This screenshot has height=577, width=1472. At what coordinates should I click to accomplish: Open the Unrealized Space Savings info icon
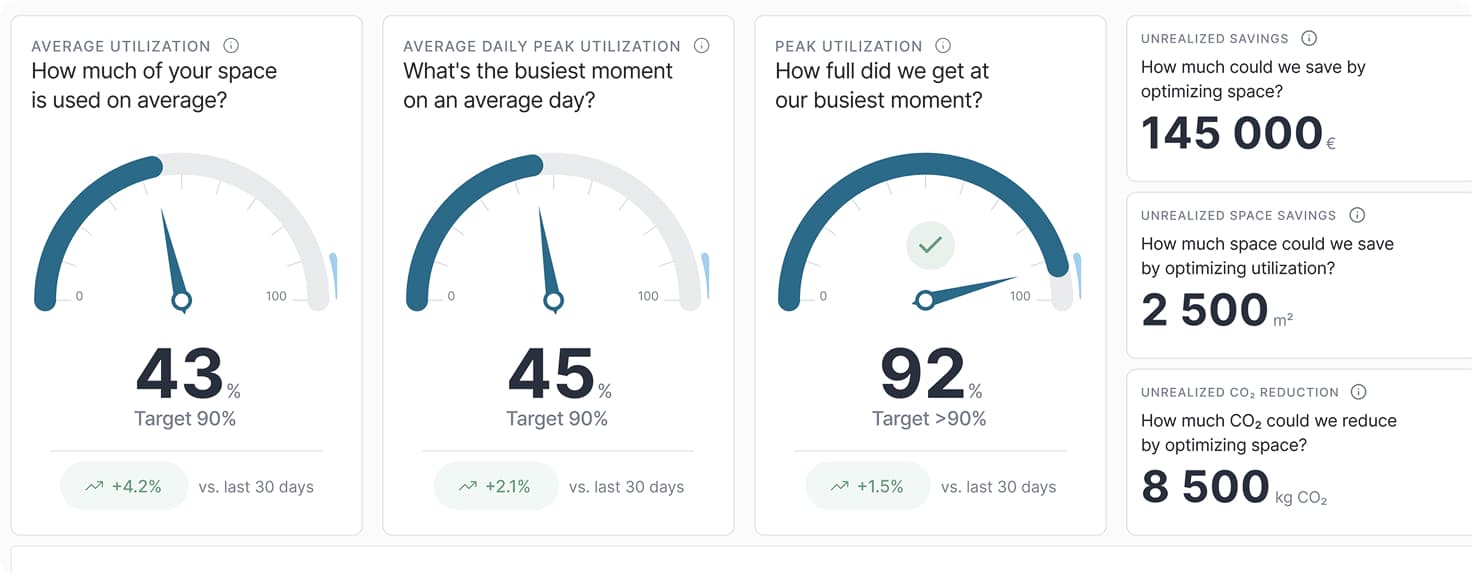coord(1357,215)
